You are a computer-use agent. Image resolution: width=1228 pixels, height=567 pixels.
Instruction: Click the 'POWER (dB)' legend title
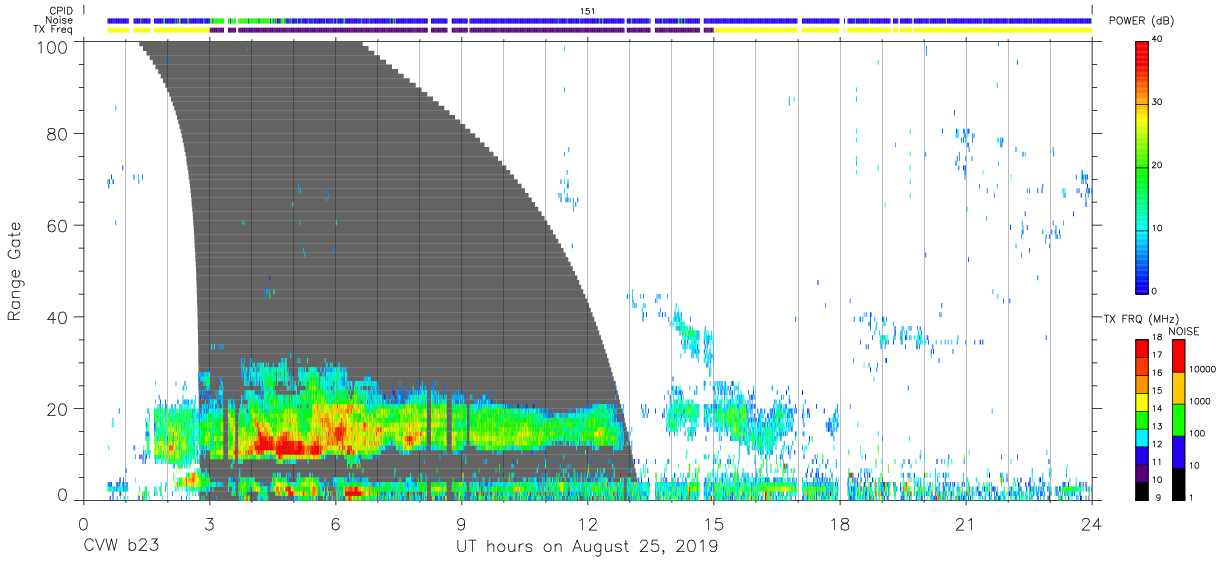(1144, 21)
